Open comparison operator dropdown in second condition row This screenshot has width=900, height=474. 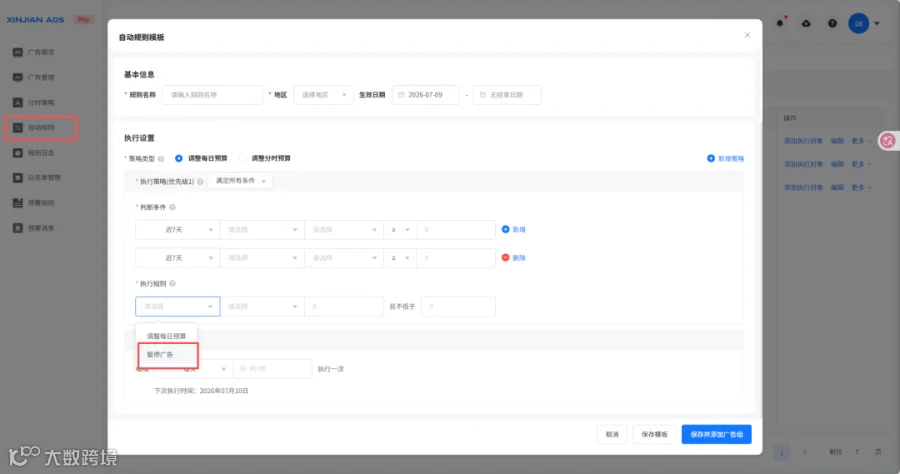tap(399, 258)
